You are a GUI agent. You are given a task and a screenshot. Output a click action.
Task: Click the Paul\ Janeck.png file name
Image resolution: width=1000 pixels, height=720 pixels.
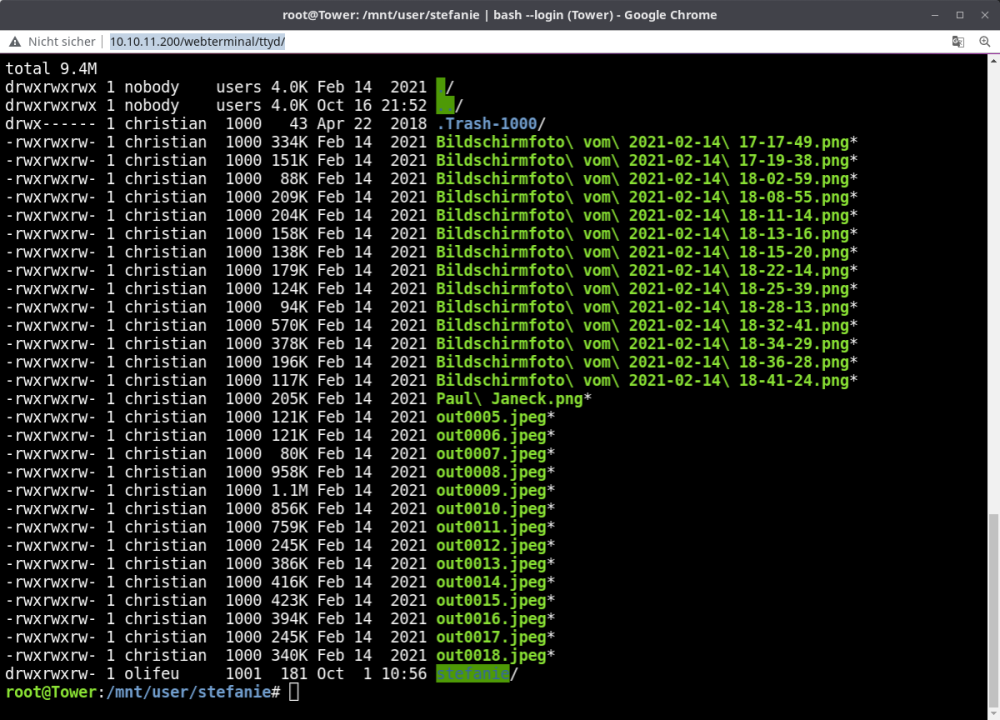click(513, 399)
